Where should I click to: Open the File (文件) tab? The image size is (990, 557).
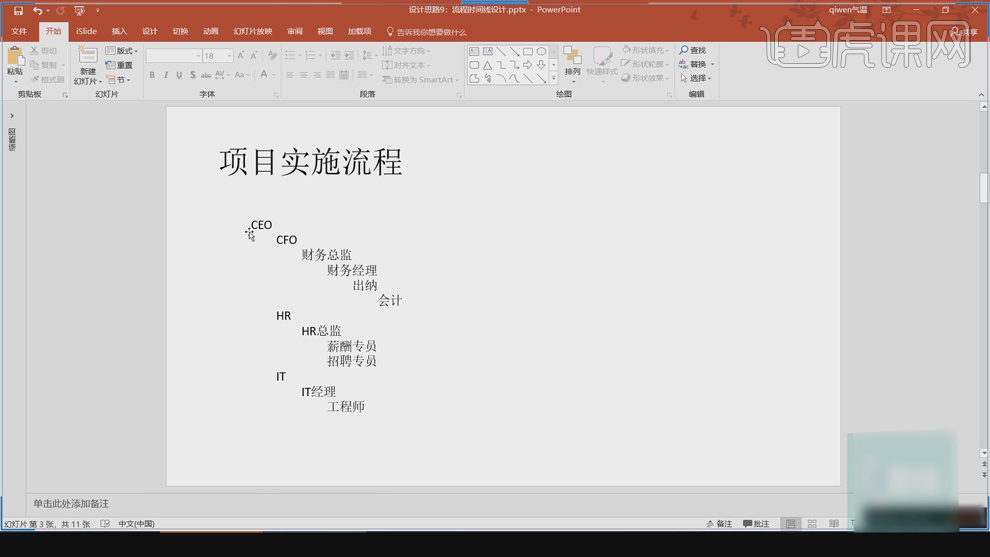point(19,31)
